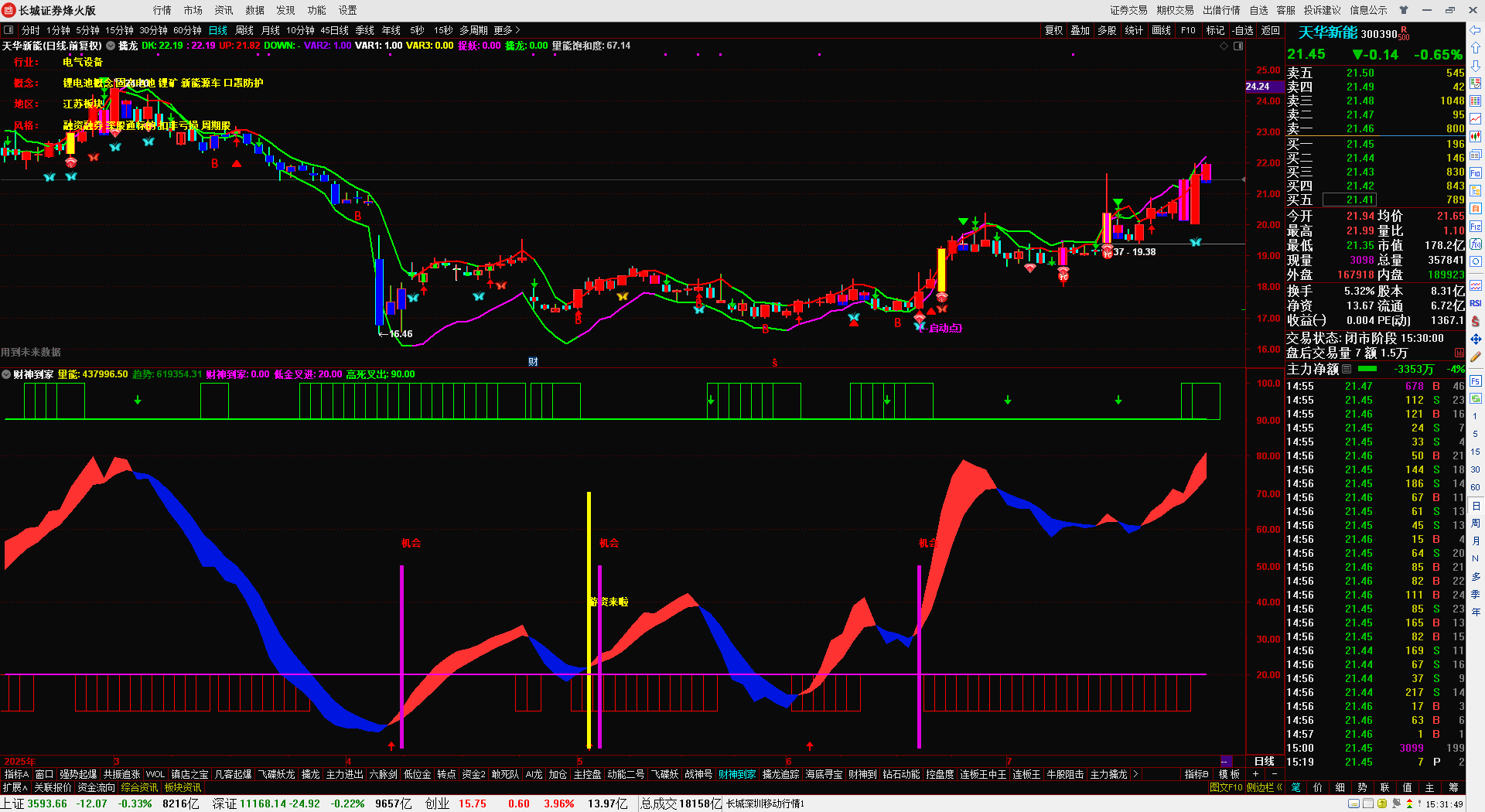Click the shirt skin icon in title bar
1485x812 pixels.
tap(1404, 10)
